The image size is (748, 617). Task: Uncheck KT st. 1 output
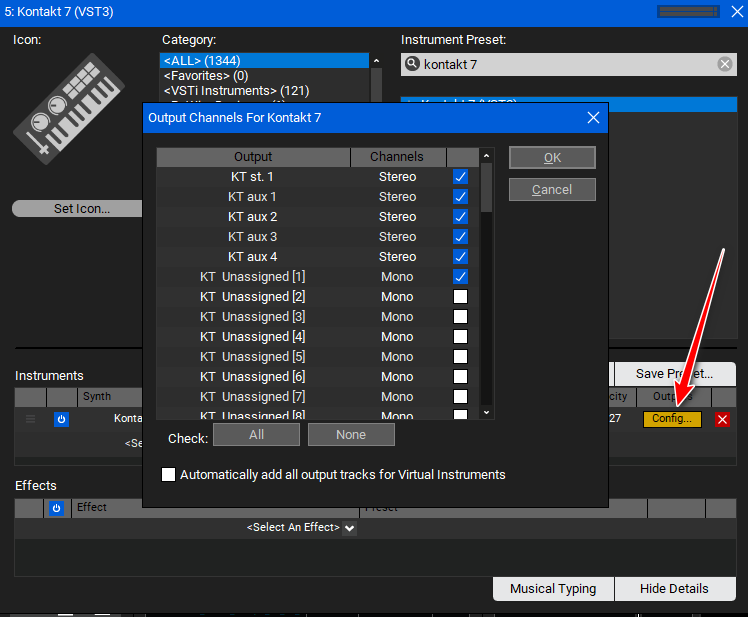coord(460,177)
